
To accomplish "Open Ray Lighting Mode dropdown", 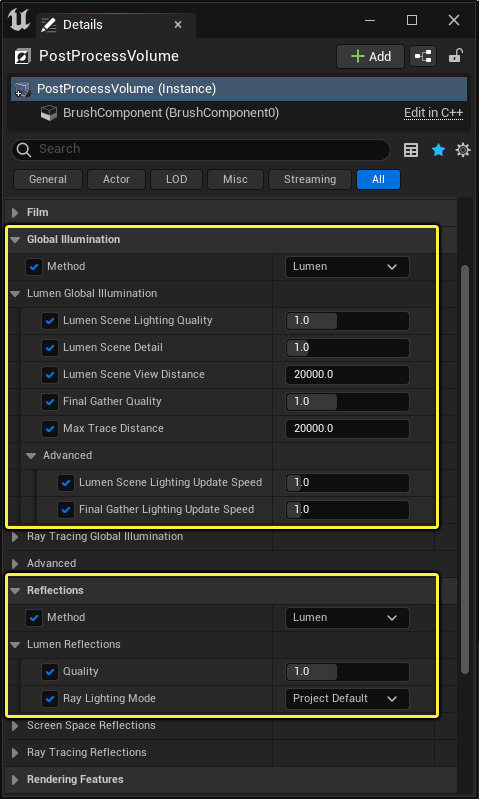I will (347, 699).
